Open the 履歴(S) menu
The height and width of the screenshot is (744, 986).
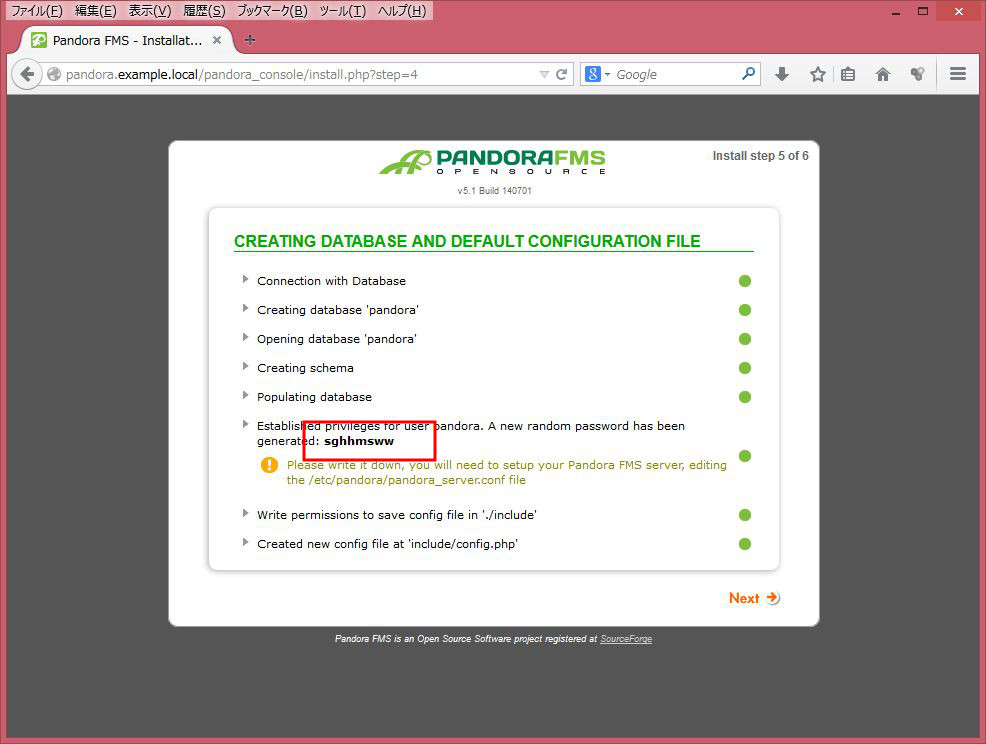tap(204, 11)
